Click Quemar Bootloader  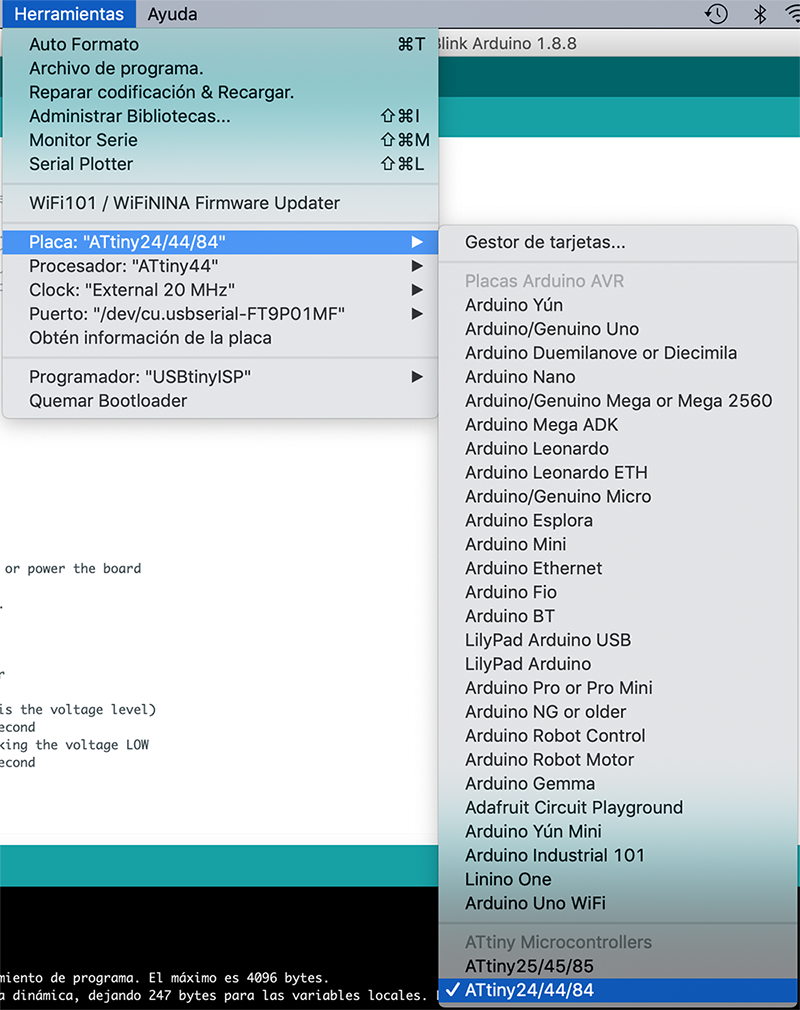[220, 401]
